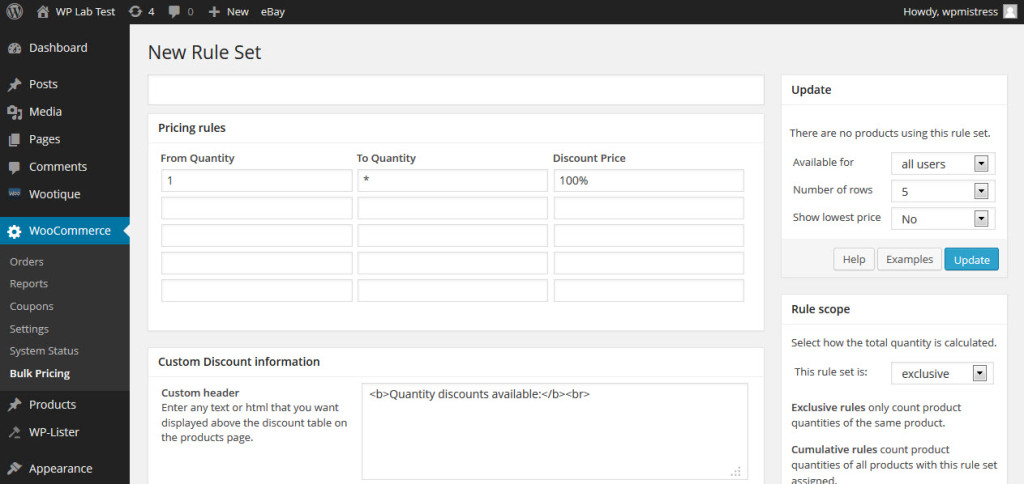Click the Examples button
This screenshot has width=1024, height=484.
pos(909,259)
